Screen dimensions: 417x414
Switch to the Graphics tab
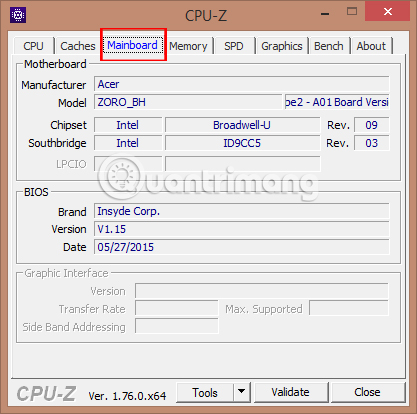click(x=282, y=46)
